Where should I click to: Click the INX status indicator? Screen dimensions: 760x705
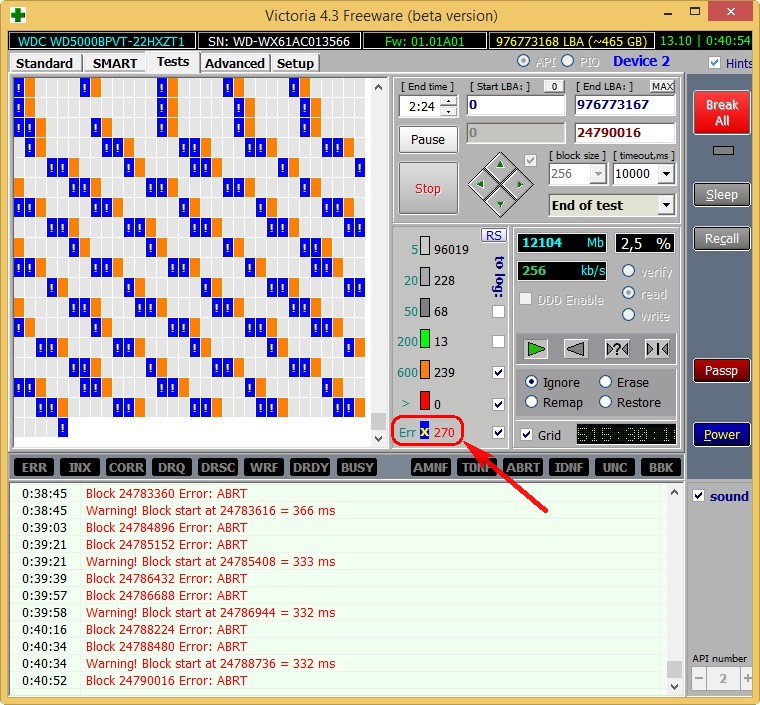[79, 468]
